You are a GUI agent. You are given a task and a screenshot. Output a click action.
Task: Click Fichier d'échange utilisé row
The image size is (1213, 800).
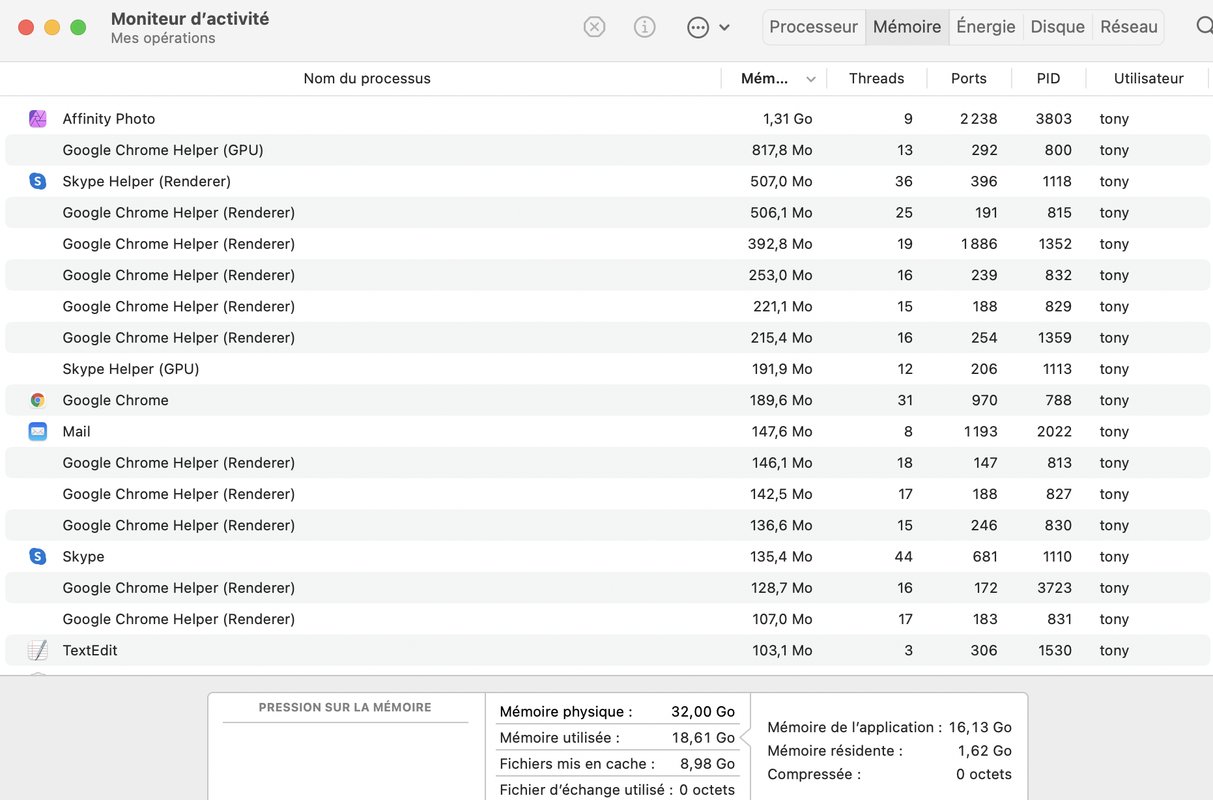(617, 790)
